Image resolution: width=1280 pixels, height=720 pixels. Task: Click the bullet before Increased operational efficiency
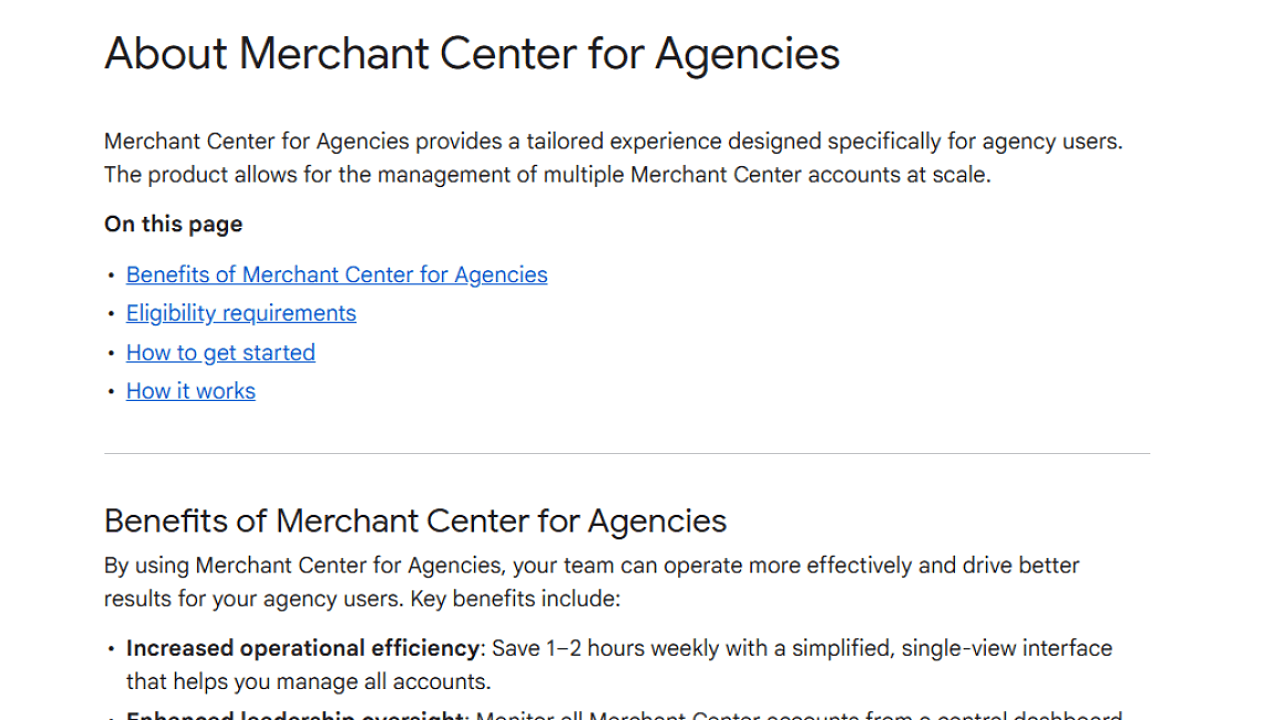point(112,649)
